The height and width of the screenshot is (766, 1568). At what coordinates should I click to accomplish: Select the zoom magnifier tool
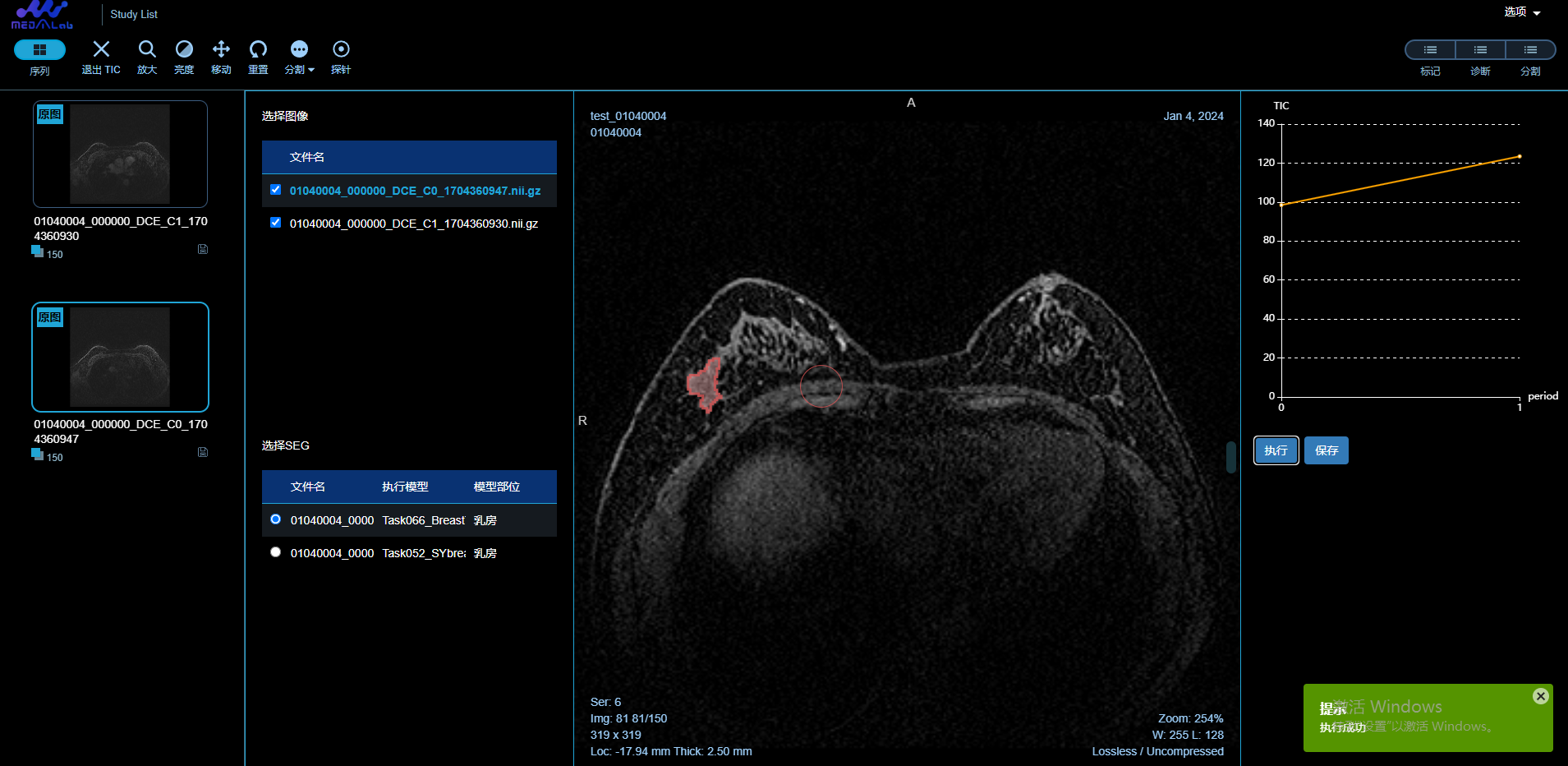pos(147,49)
